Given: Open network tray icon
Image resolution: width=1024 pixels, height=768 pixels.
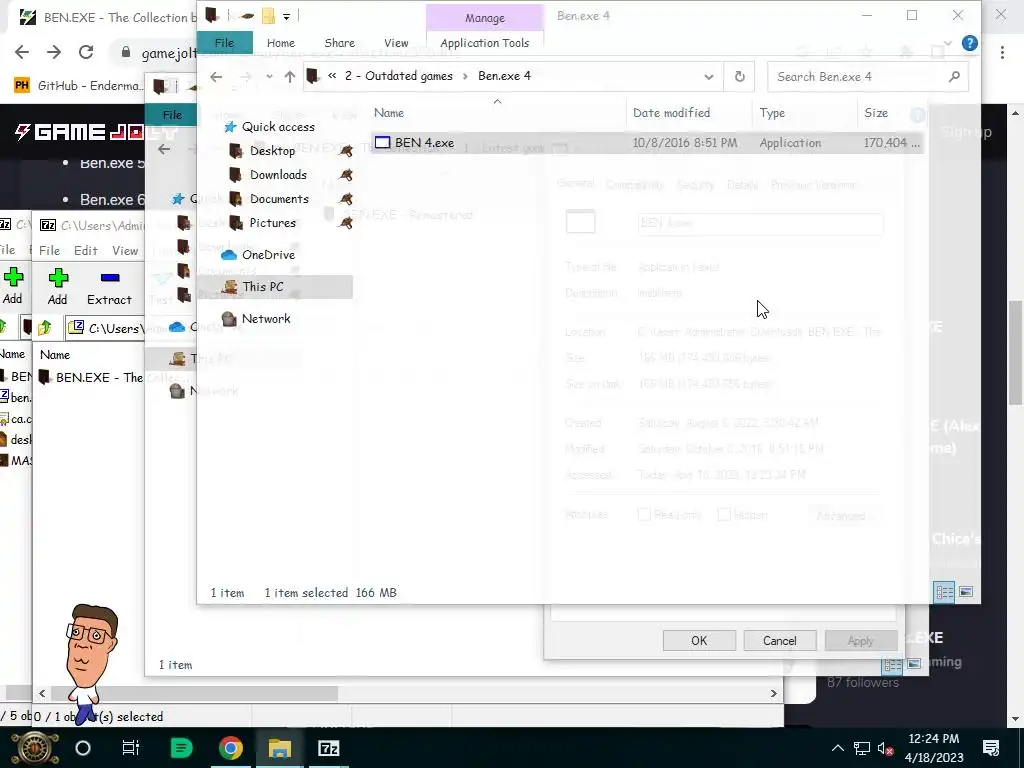Looking at the screenshot, I should (862, 748).
